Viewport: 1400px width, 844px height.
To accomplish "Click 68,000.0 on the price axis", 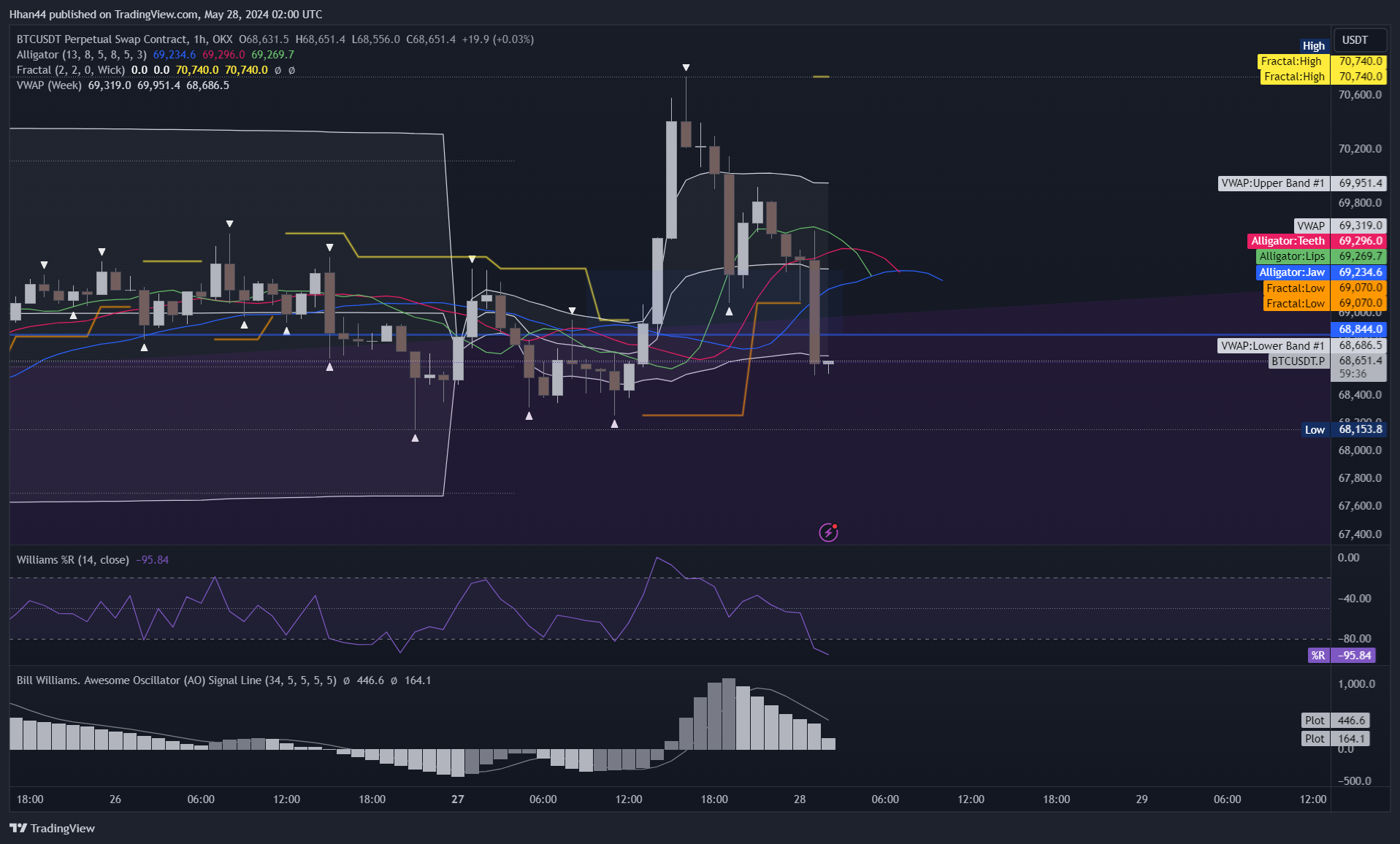I will pos(1359,450).
